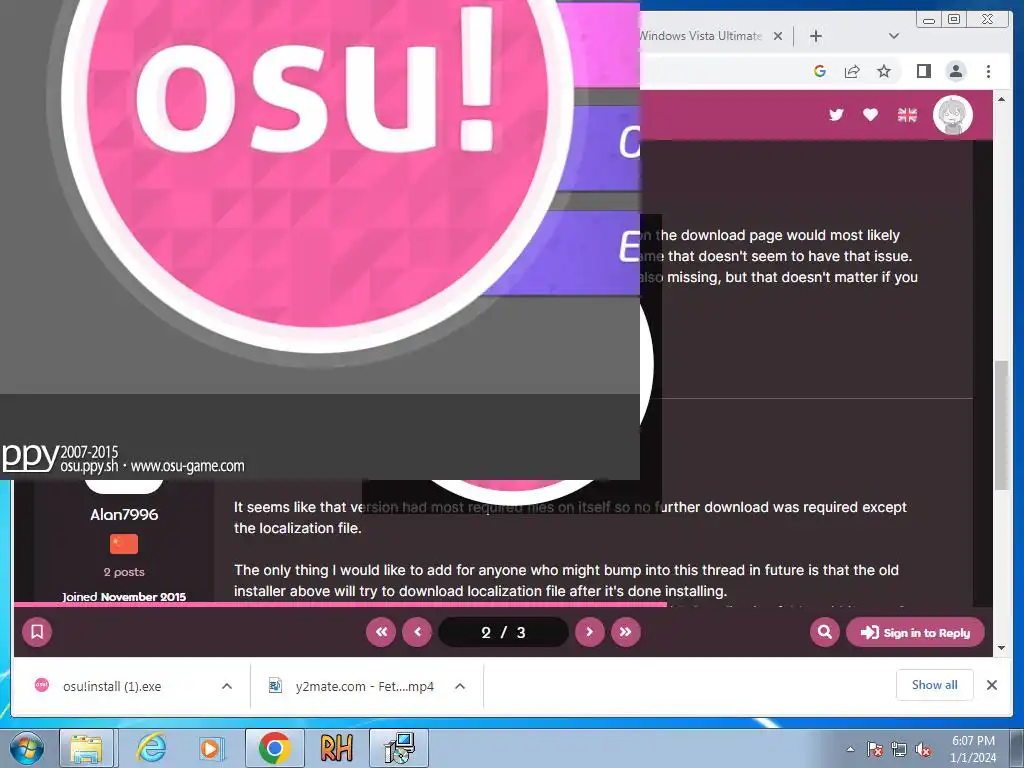Switch to Chrome in taskbar
This screenshot has height=768, width=1024.
click(x=274, y=748)
